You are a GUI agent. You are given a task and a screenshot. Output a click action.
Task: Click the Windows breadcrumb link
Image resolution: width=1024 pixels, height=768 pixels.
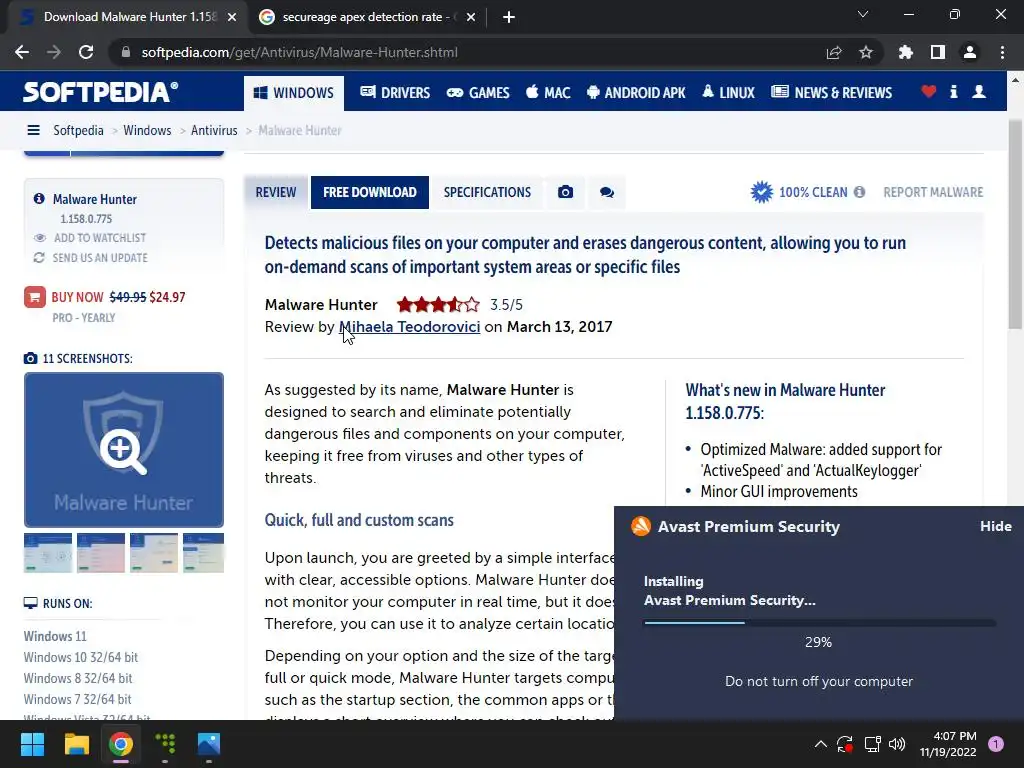coord(147,130)
